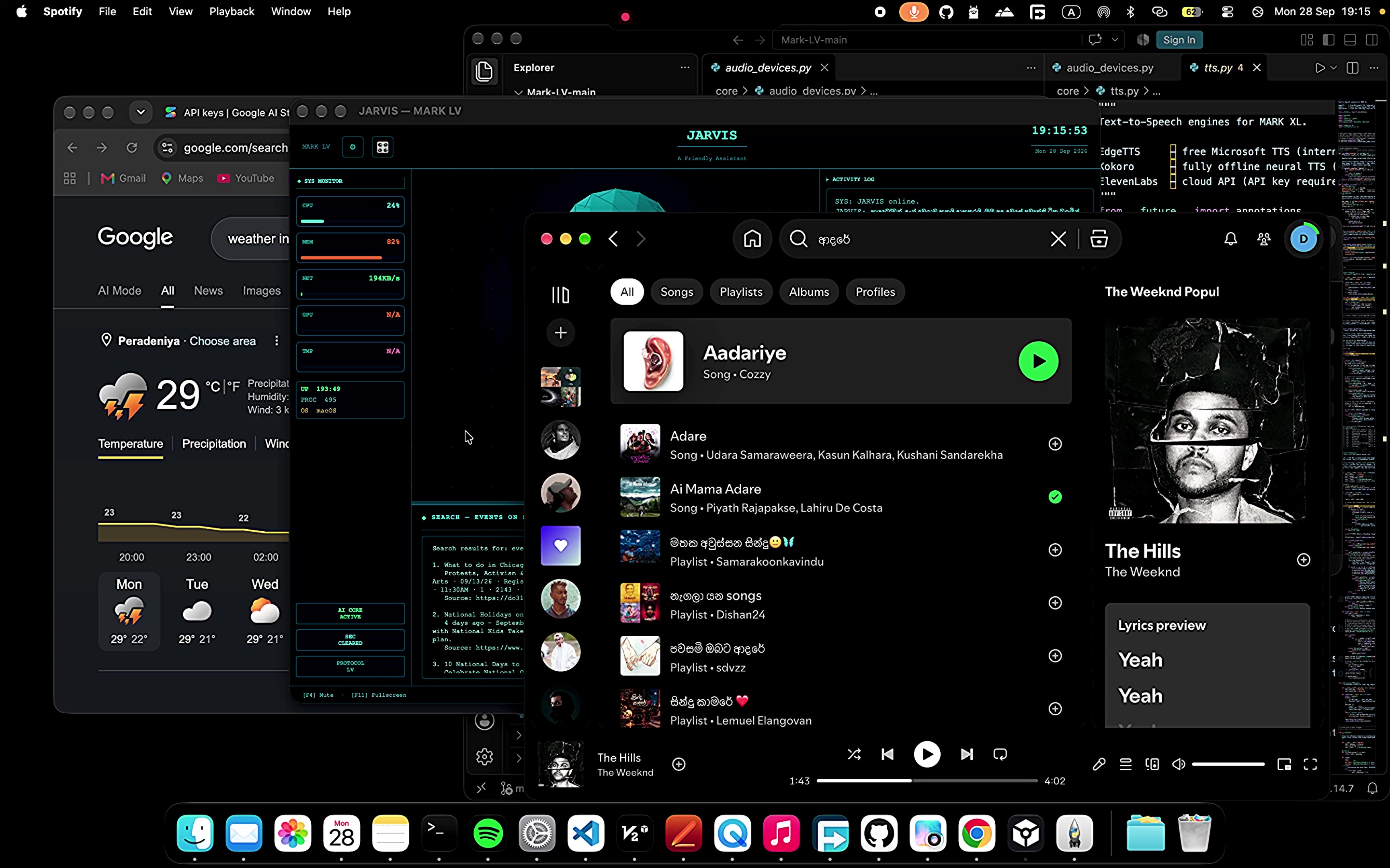Open Spotify miniplayer
The height and width of the screenshot is (868, 1390).
click(1284, 764)
